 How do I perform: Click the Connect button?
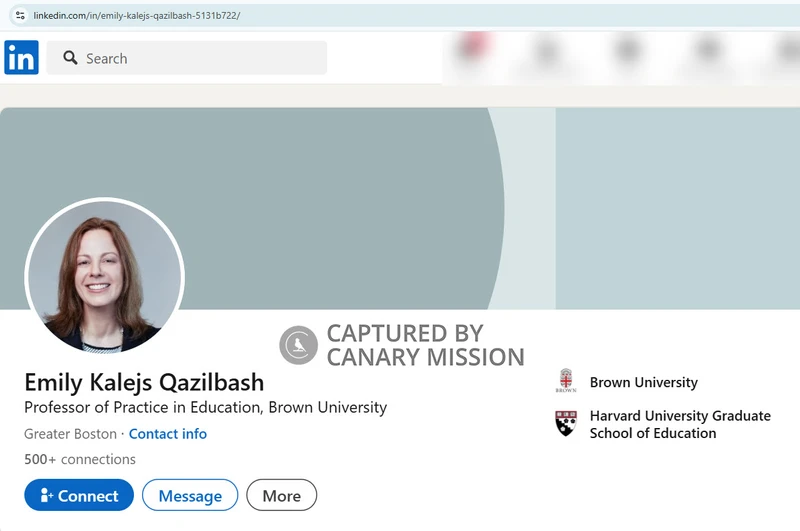click(79, 495)
